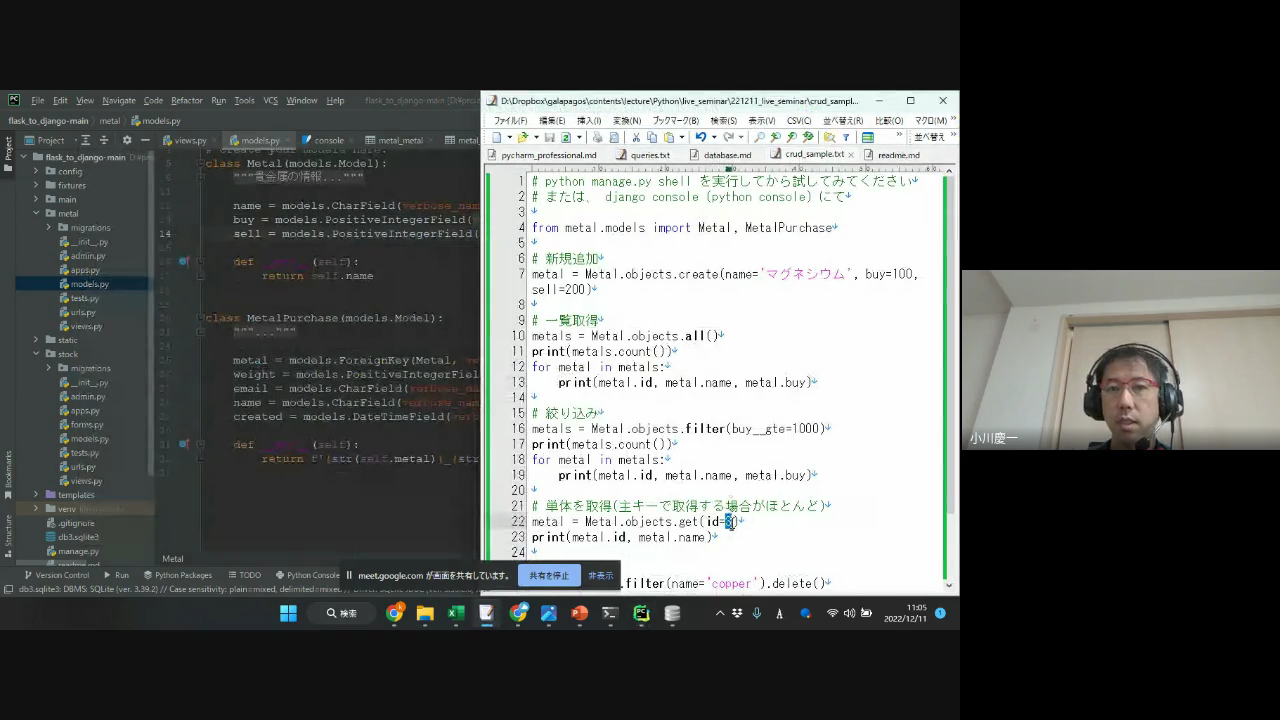The image size is (1280, 720).
Task: Collapse the metal folder in project tree
Action: click(x=36, y=213)
